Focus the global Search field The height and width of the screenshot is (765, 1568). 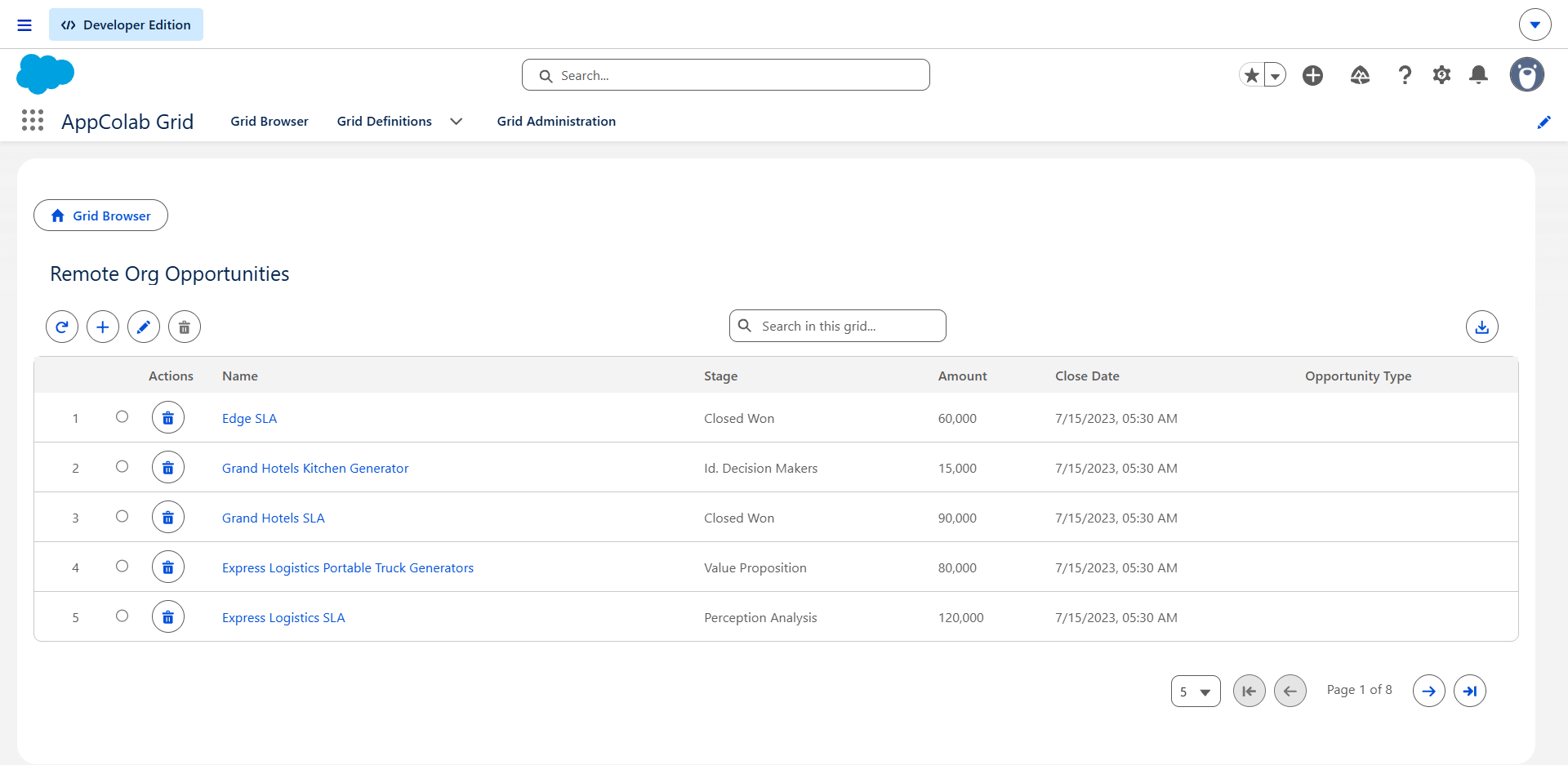click(x=725, y=75)
